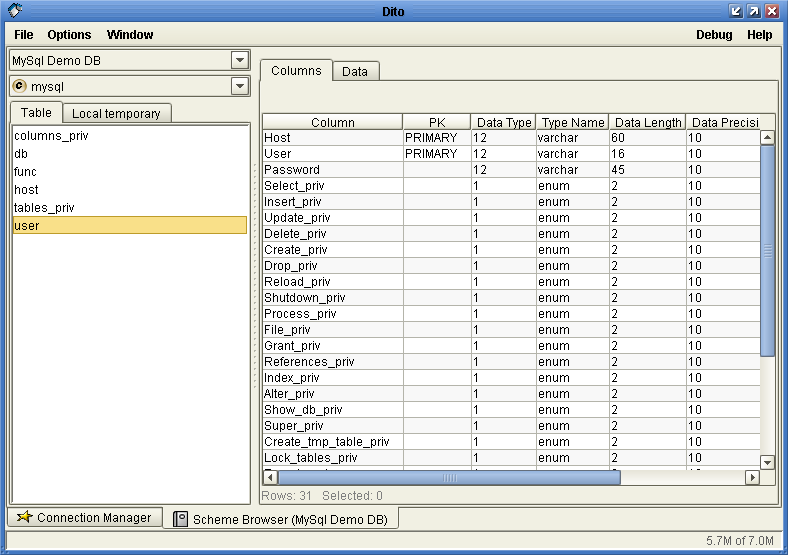This screenshot has width=788, height=555.
Task: Click the Debug menu button
Action: click(x=714, y=35)
